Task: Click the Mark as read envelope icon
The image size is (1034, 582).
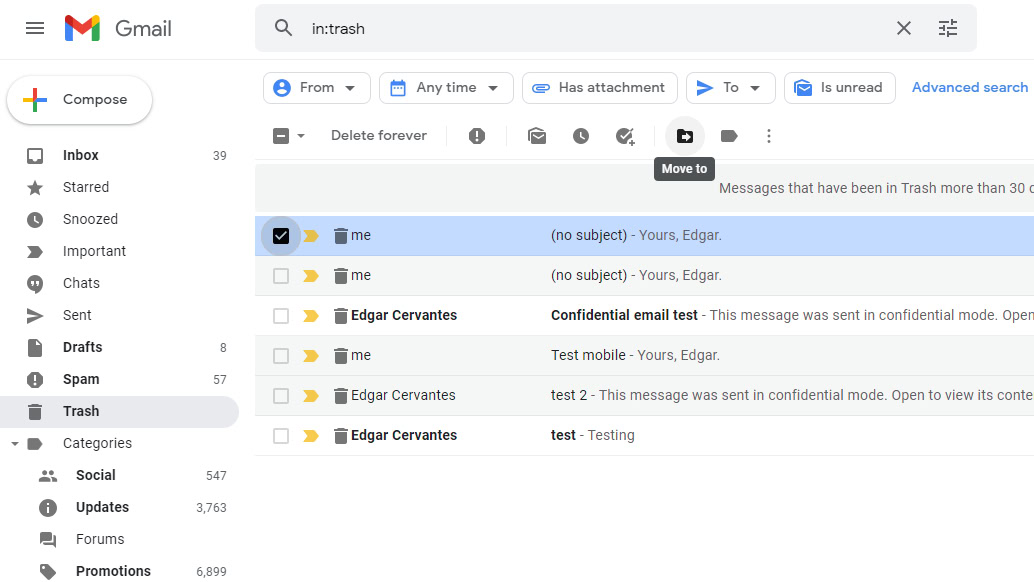Action: click(537, 136)
